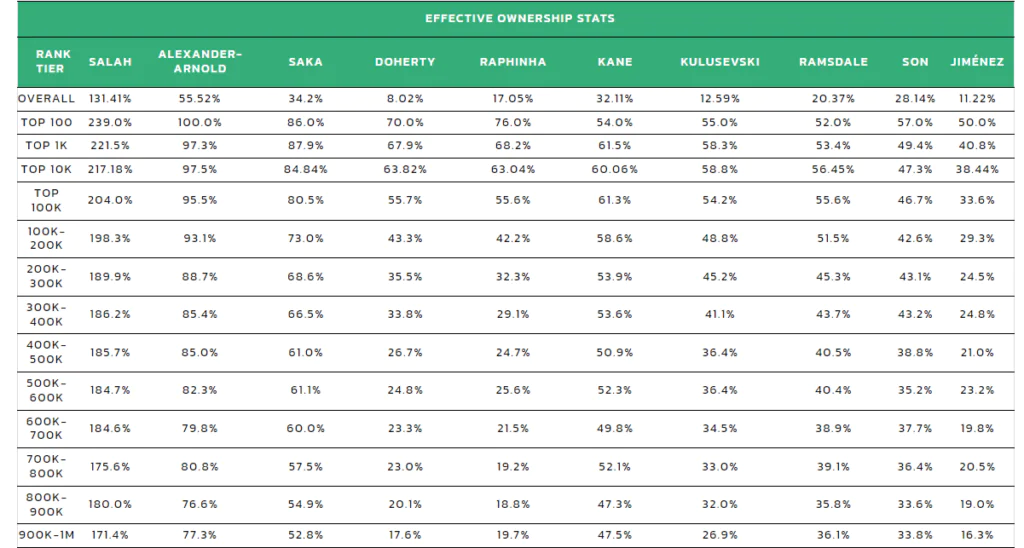The height and width of the screenshot is (548, 1024).
Task: Select the 900K-1M row label
Action: 47,535
